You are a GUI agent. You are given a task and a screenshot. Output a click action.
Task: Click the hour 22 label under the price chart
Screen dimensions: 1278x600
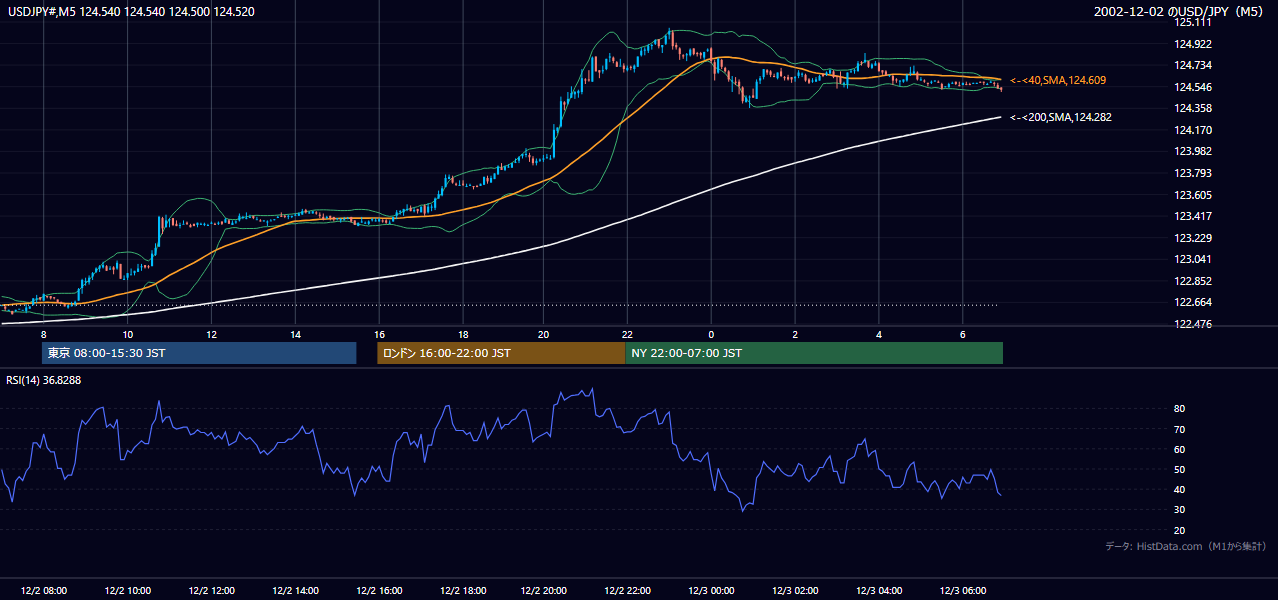[x=627, y=334]
